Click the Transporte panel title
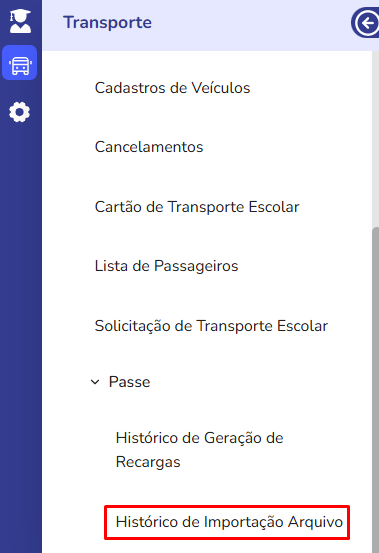This screenshot has height=553, width=379. [x=107, y=23]
